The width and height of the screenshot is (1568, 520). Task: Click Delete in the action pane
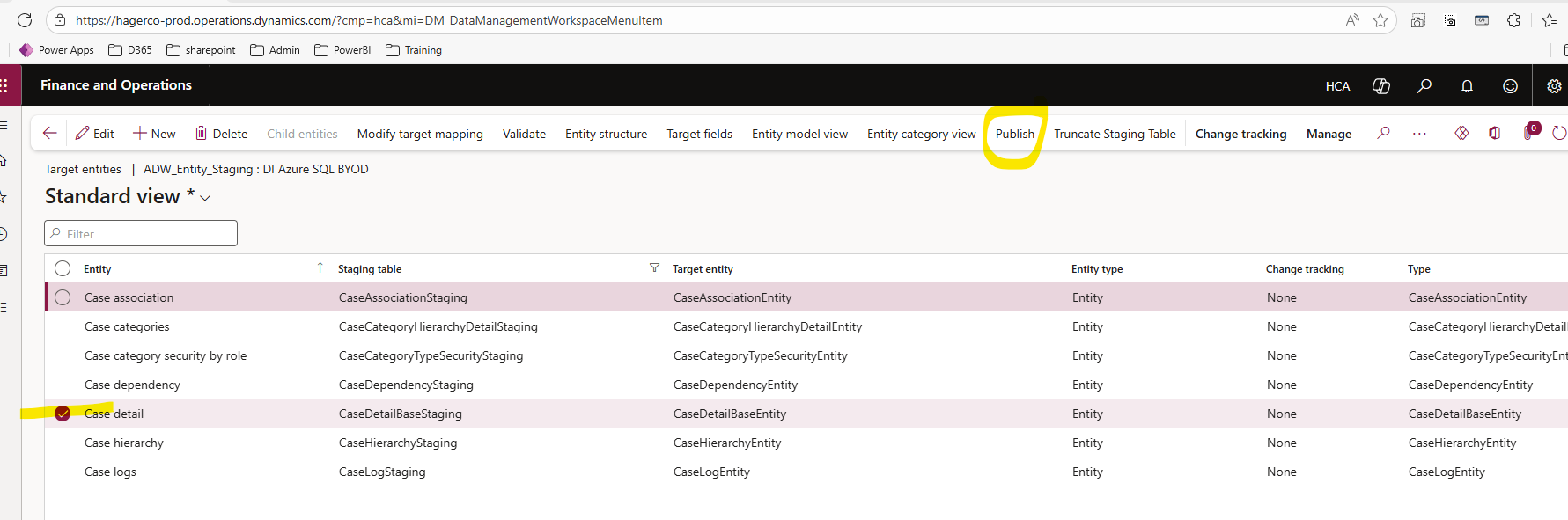[221, 134]
